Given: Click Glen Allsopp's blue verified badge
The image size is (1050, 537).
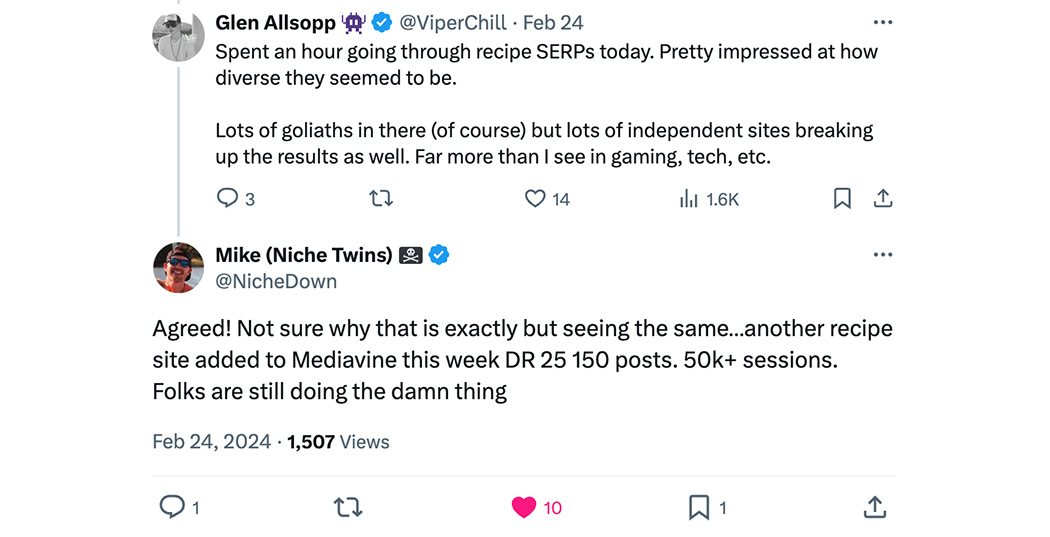Looking at the screenshot, I should [382, 23].
